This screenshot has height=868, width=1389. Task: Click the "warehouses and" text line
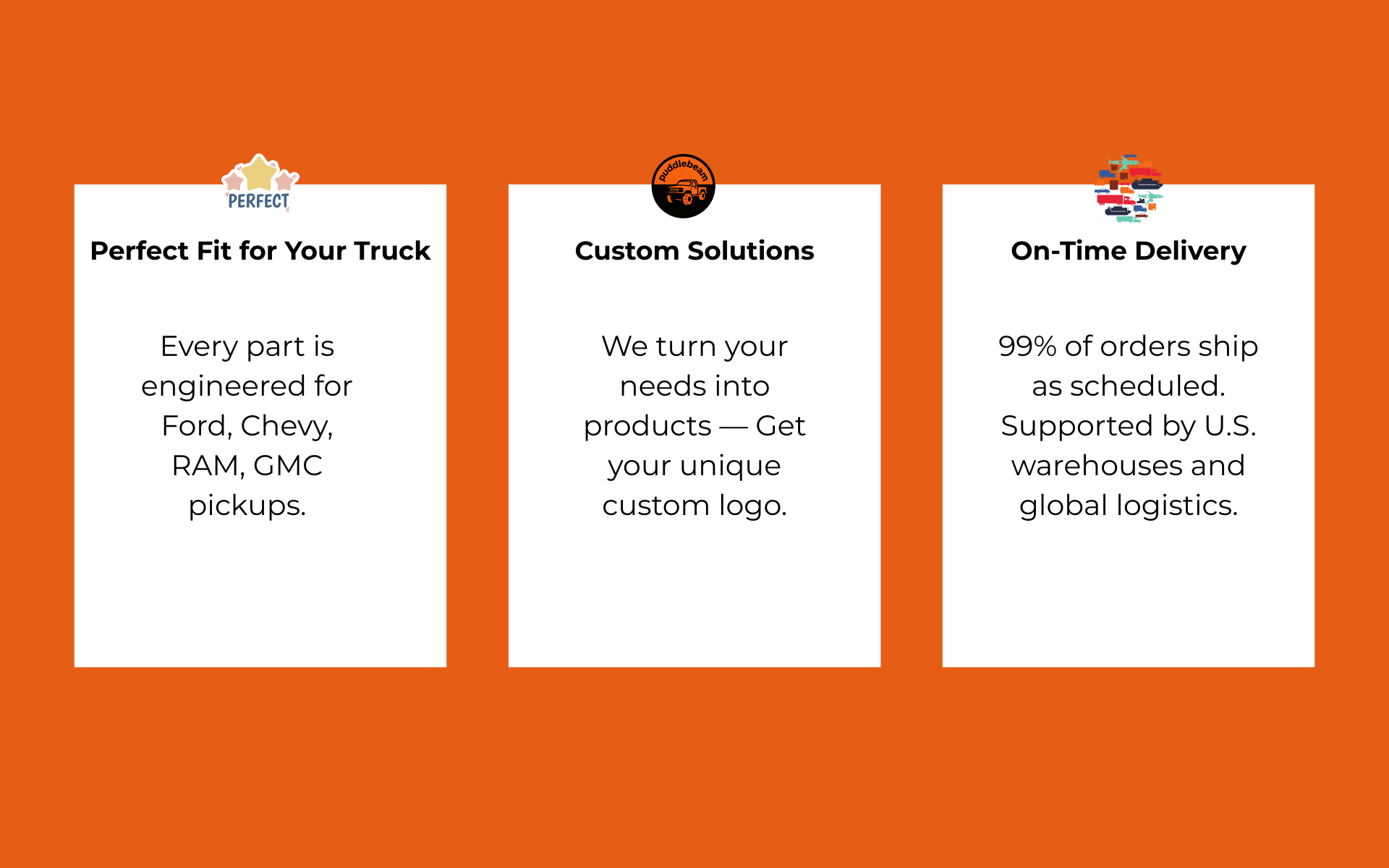tap(1128, 466)
